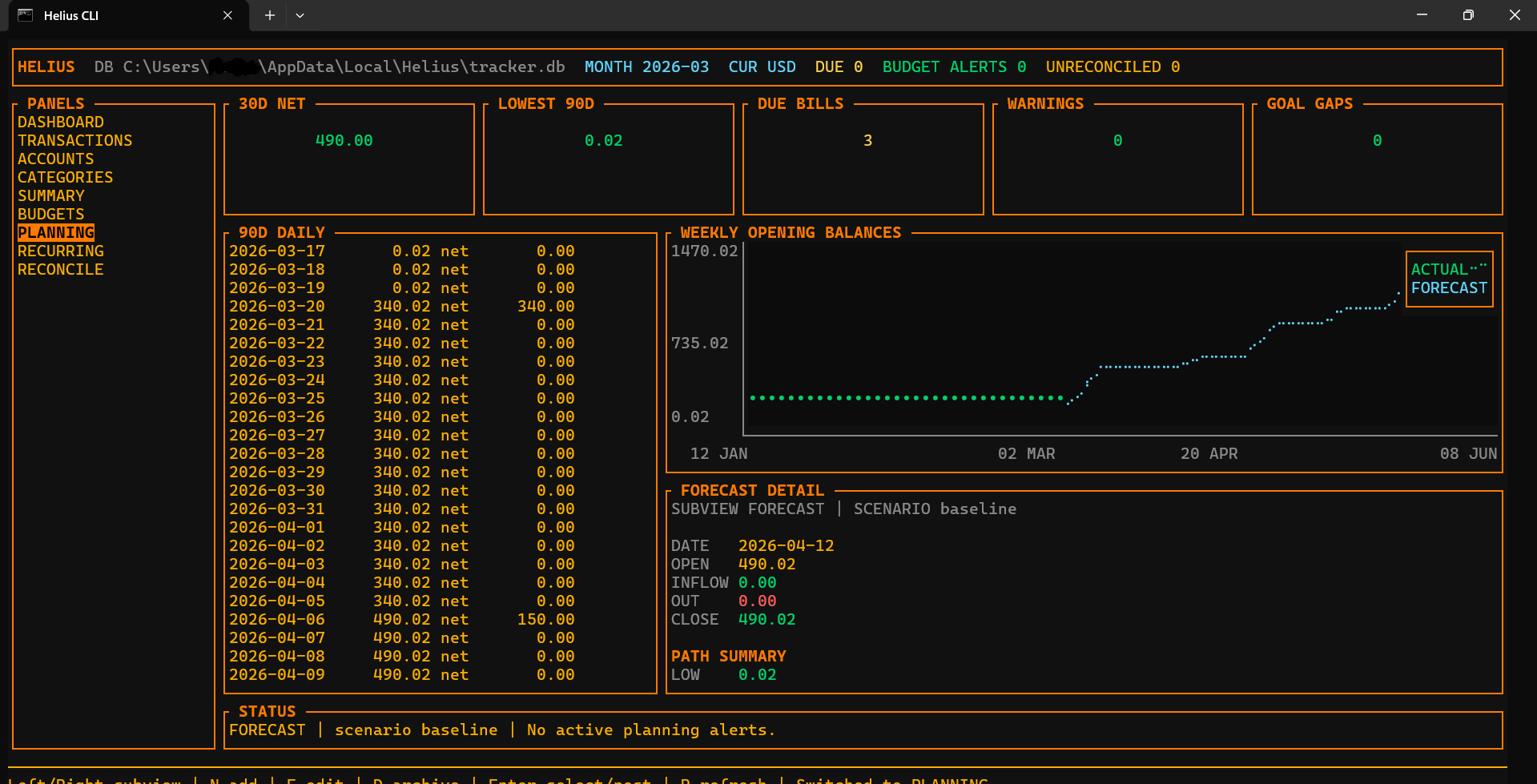Open the RECONCILE panel
The height and width of the screenshot is (784, 1537).
pos(60,269)
